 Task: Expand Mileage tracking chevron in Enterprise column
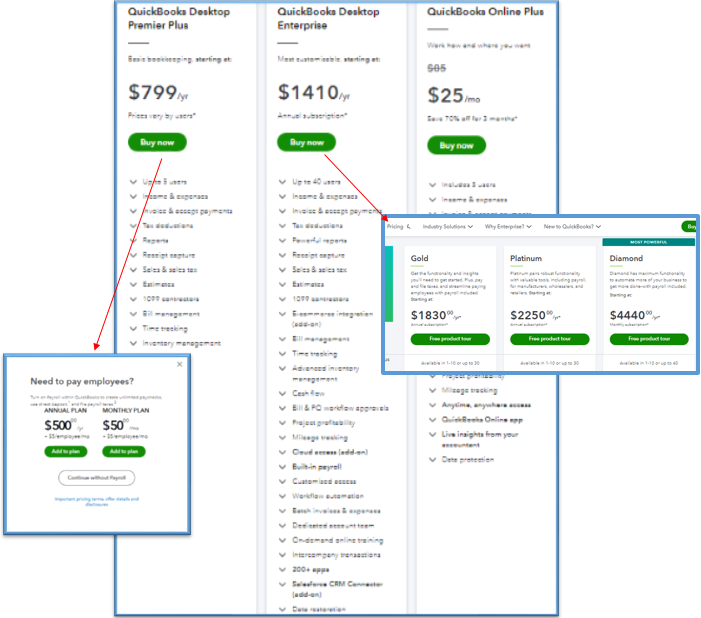click(x=283, y=437)
